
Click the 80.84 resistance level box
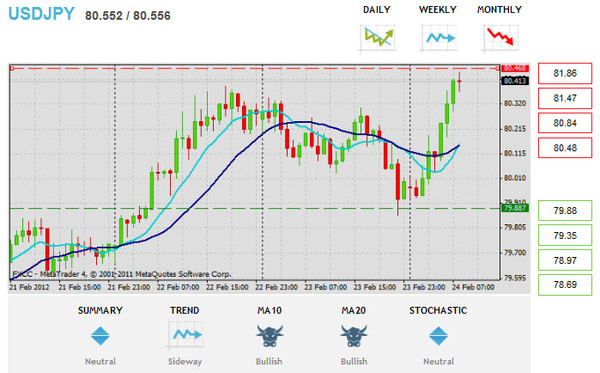pyautogui.click(x=565, y=123)
